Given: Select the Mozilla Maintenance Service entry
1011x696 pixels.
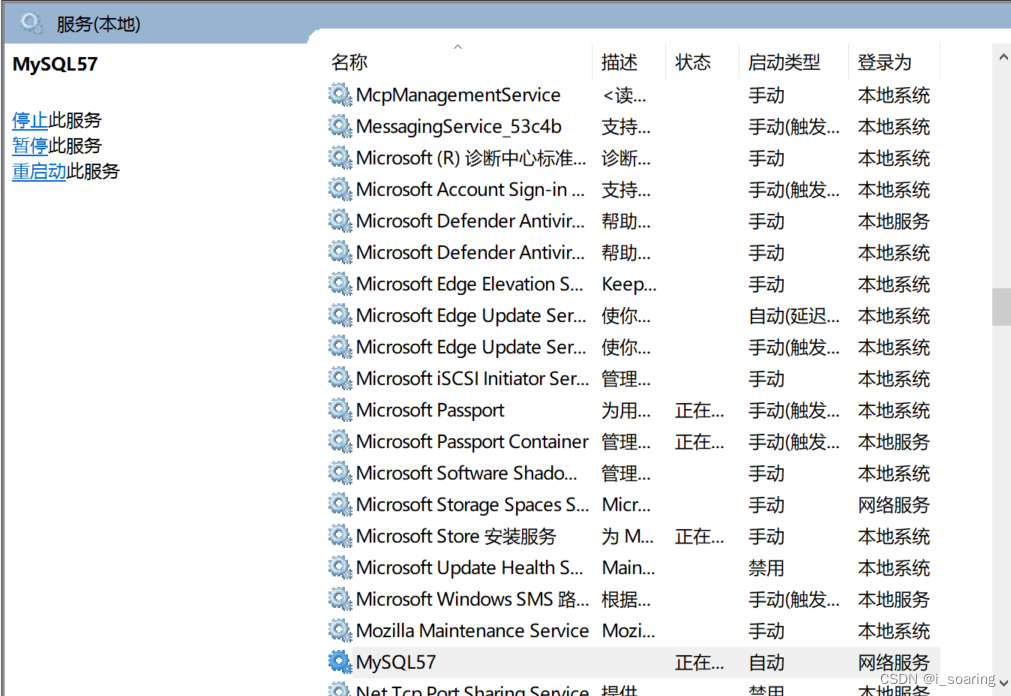Looking at the screenshot, I should [472, 631].
